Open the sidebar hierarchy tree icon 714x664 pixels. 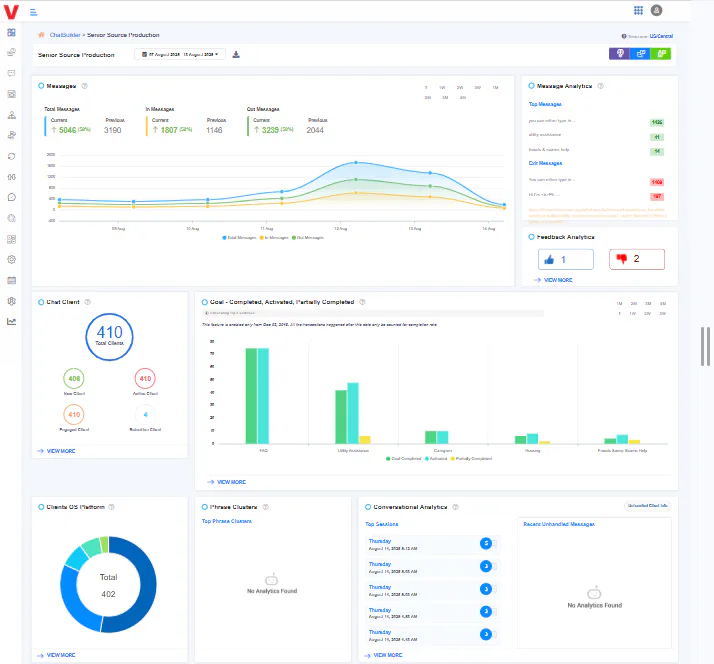(x=11, y=115)
